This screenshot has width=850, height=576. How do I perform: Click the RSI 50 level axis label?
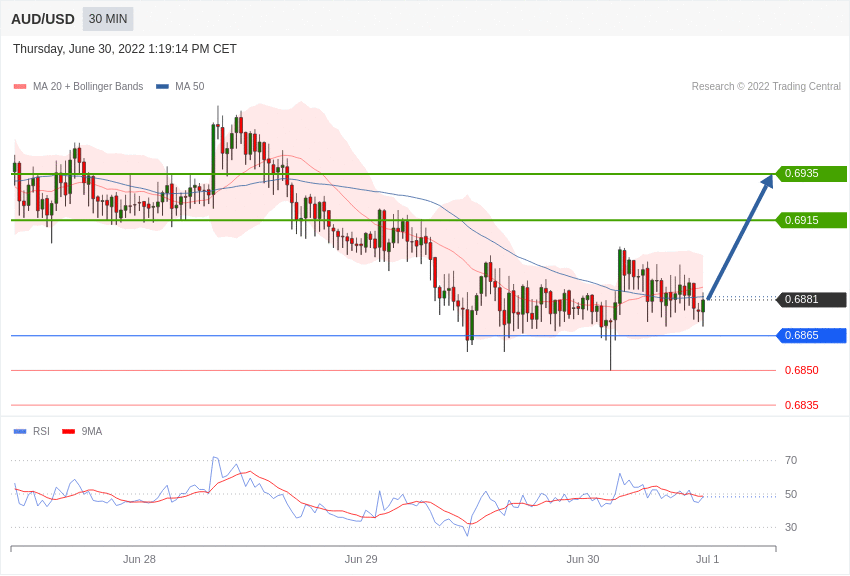[x=791, y=494]
